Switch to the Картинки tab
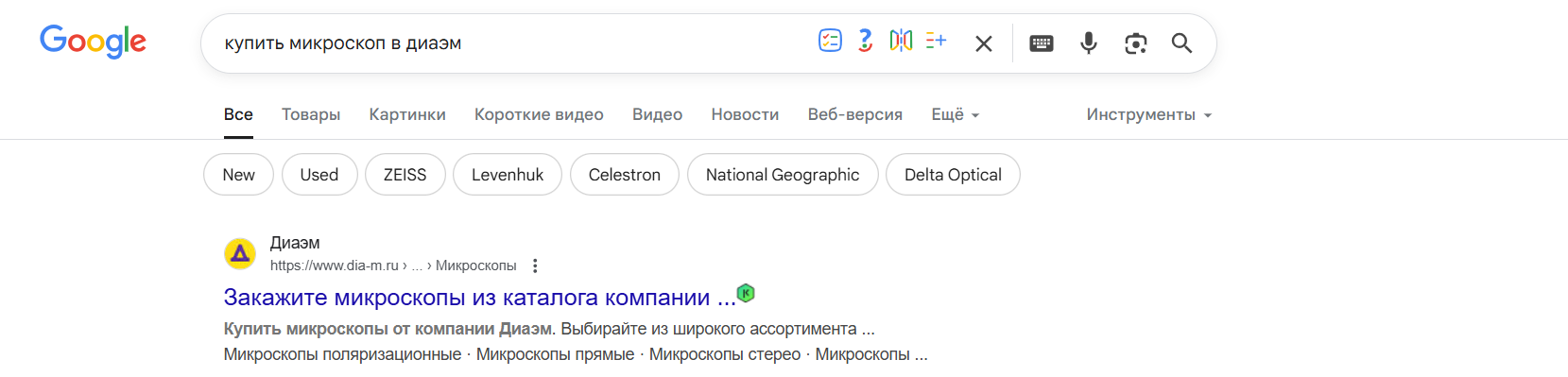The height and width of the screenshot is (377, 1568). point(407,114)
